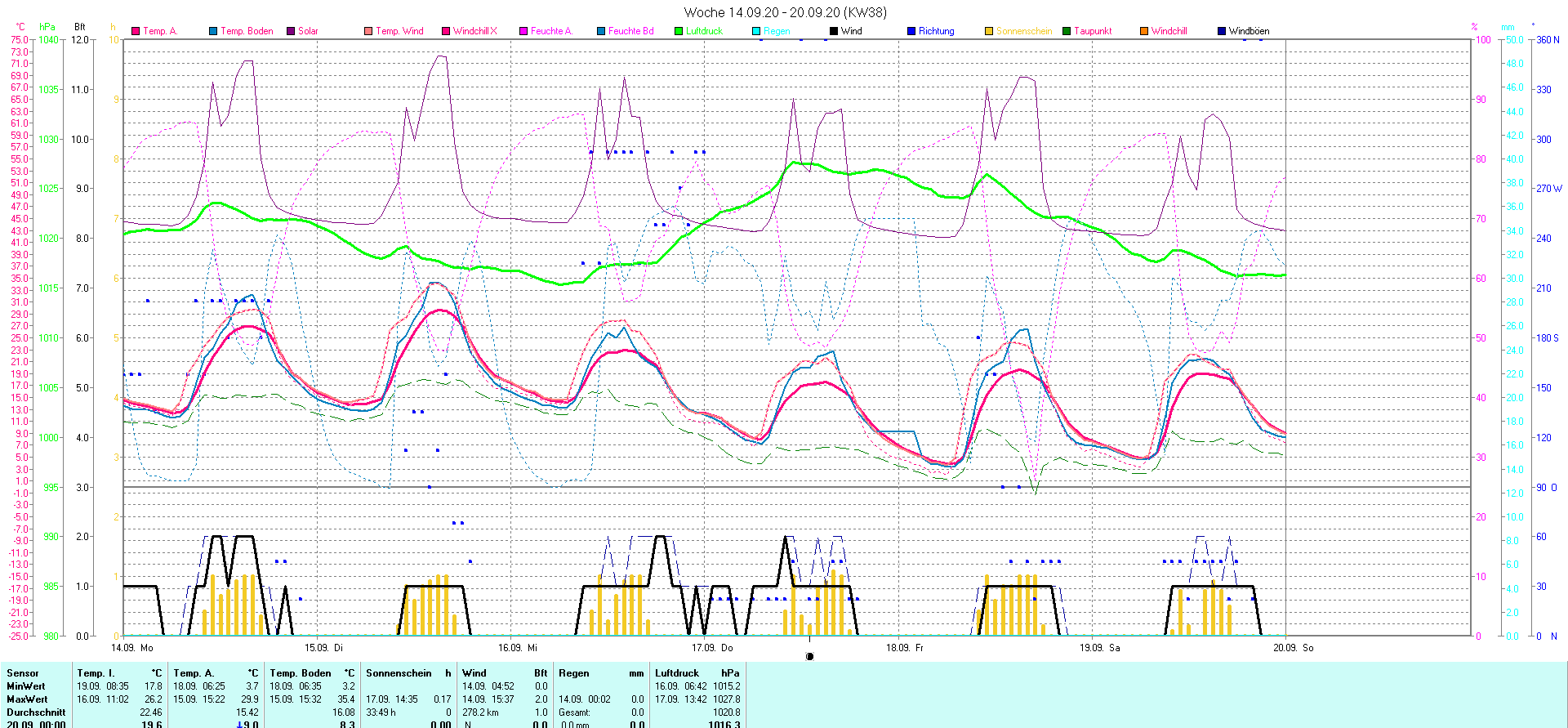Click the blue down arrow in Temp. A. column
This screenshot has height=728, width=1568.
click(x=238, y=725)
